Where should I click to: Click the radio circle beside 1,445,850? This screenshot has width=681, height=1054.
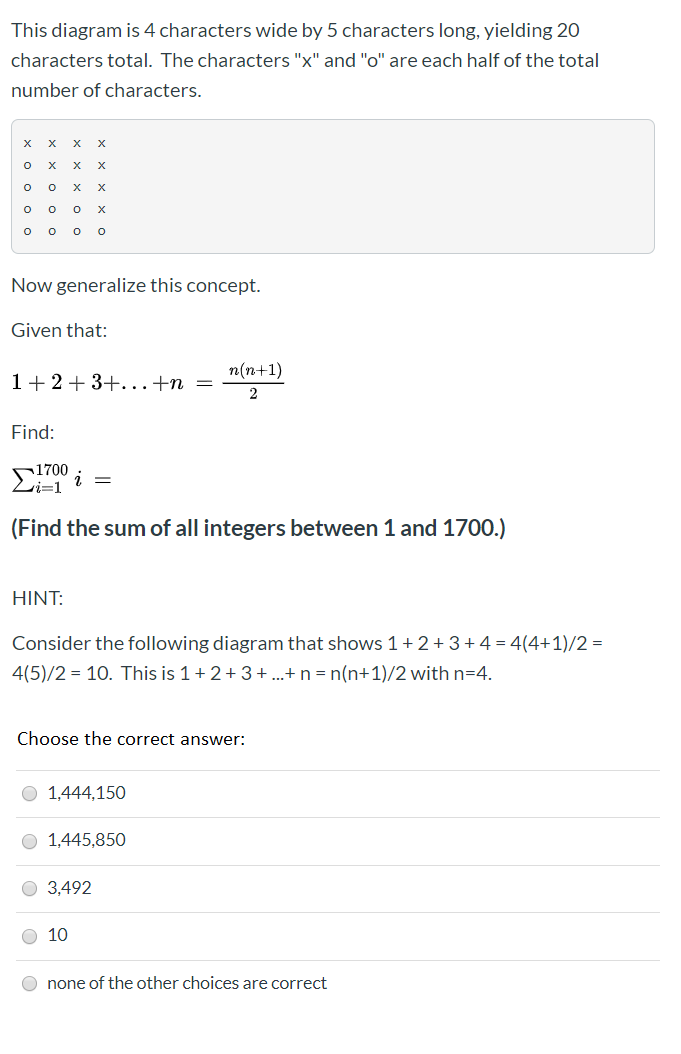point(29,841)
